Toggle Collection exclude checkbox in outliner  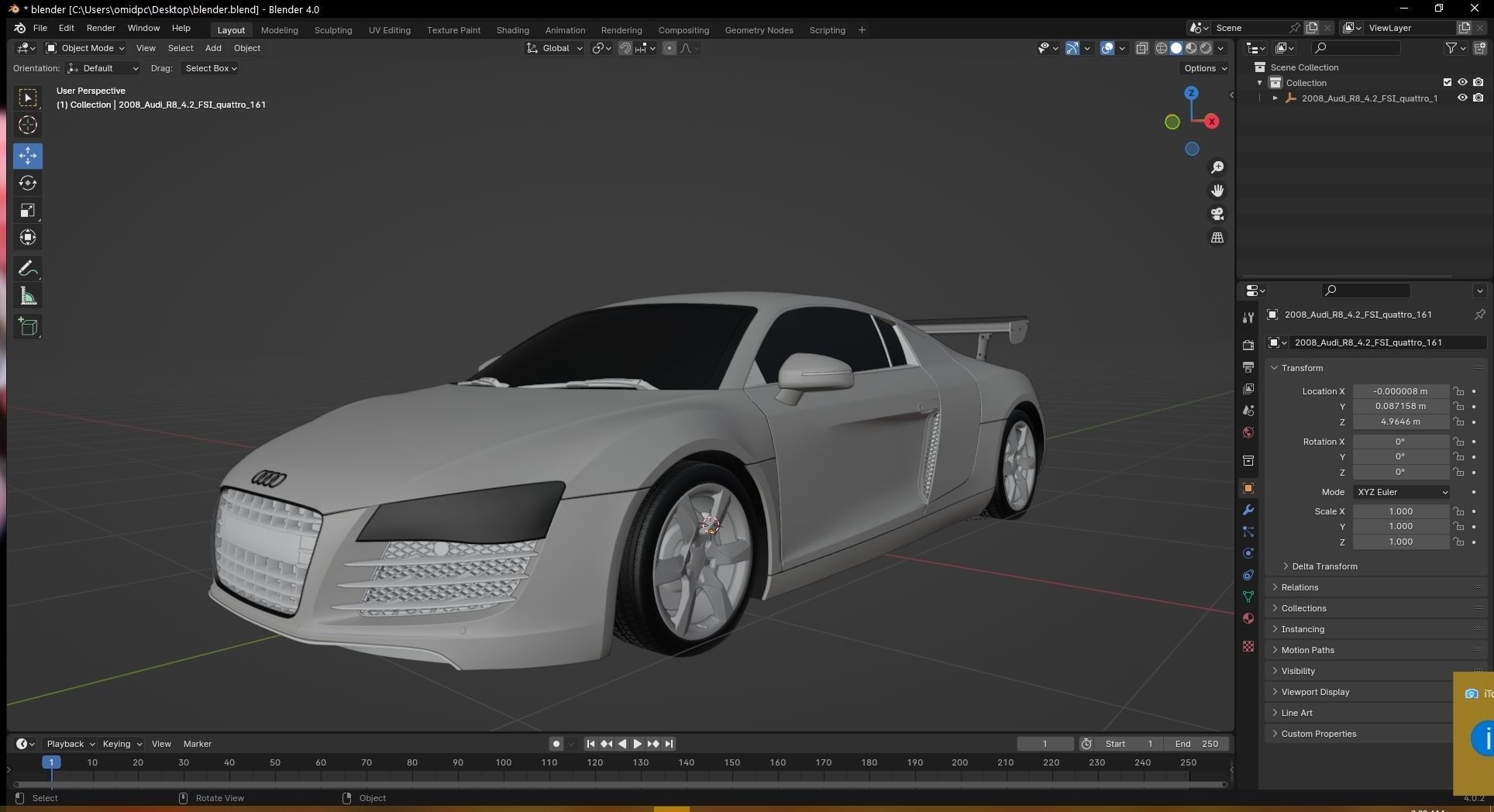click(x=1447, y=82)
